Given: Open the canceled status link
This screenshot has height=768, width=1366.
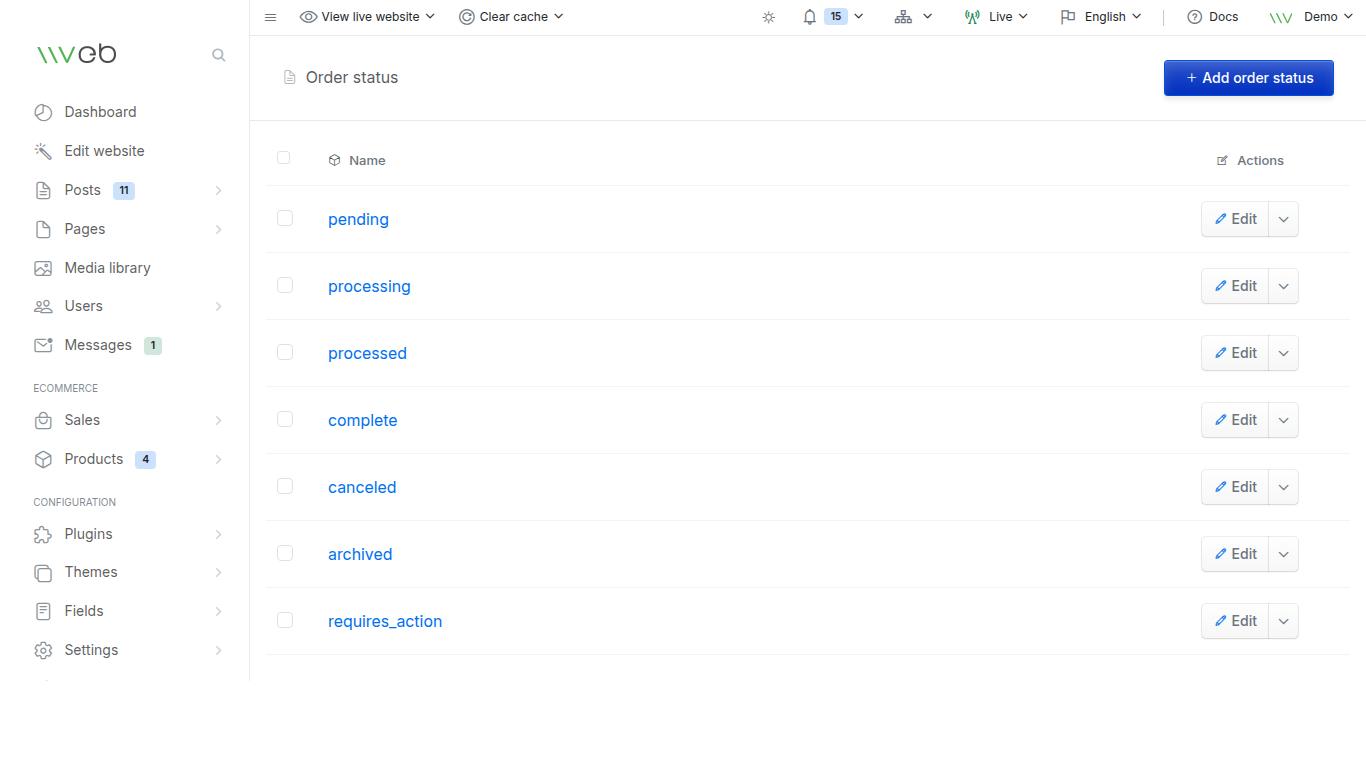Looking at the screenshot, I should click(362, 487).
